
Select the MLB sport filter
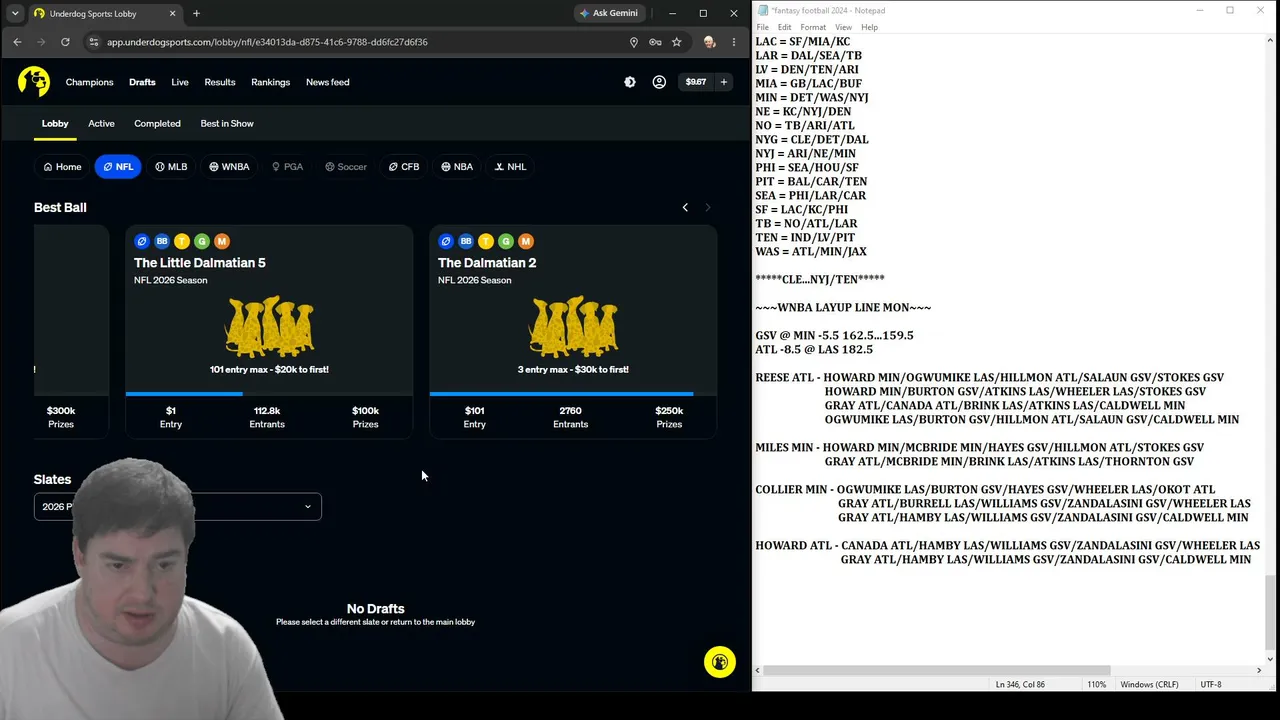coord(171,167)
